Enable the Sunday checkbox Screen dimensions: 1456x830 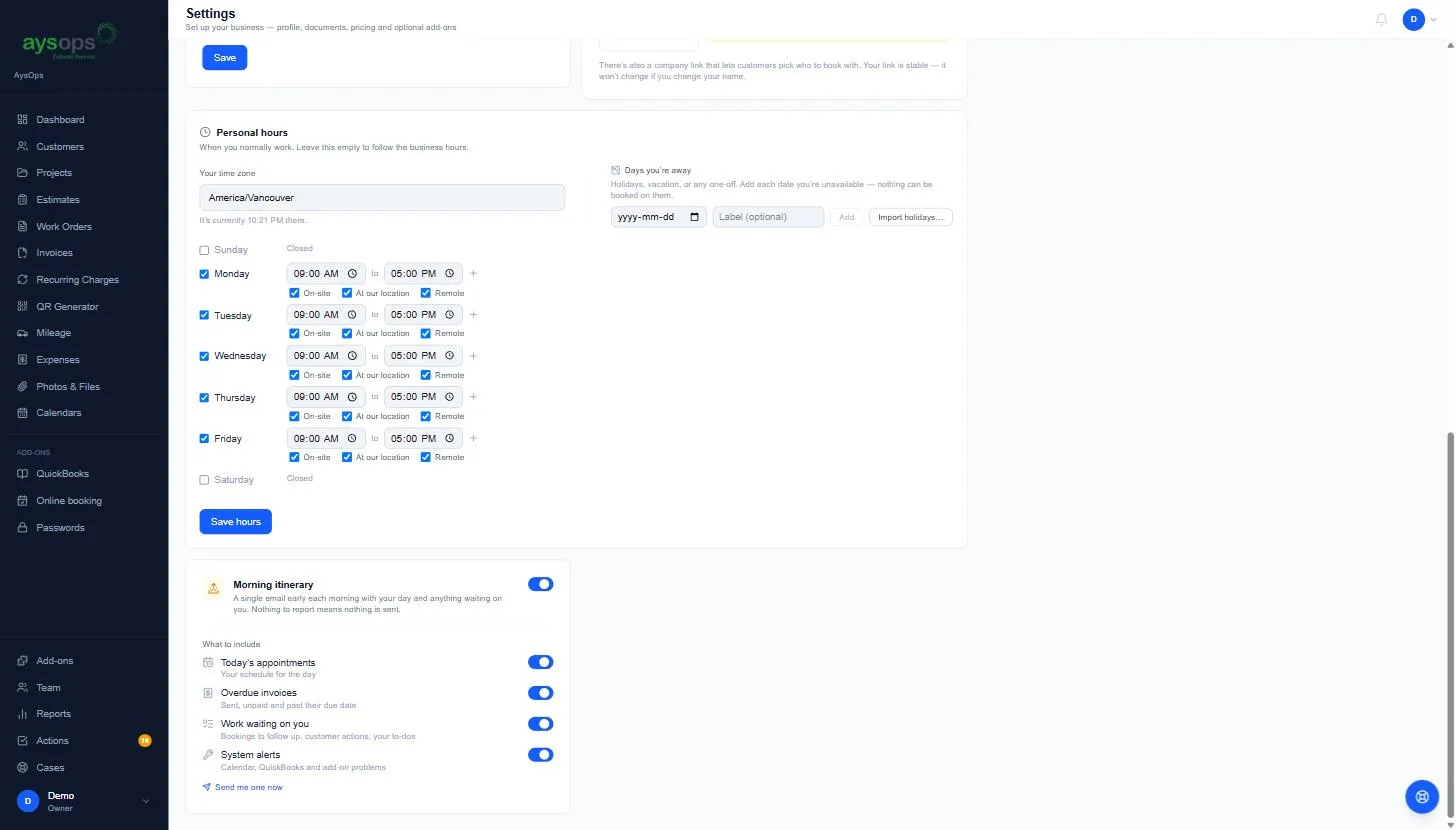[204, 250]
